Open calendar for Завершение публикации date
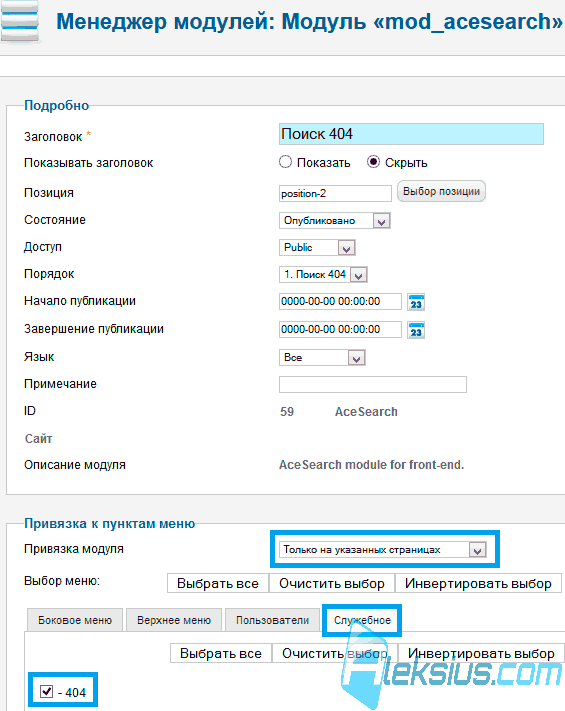This screenshot has width=565, height=711. 416,330
